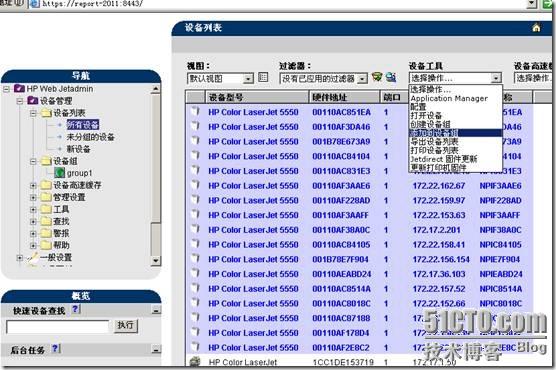Click the browser URL address field
Image resolution: width=556 pixels, height=370 pixels.
coord(284,4)
